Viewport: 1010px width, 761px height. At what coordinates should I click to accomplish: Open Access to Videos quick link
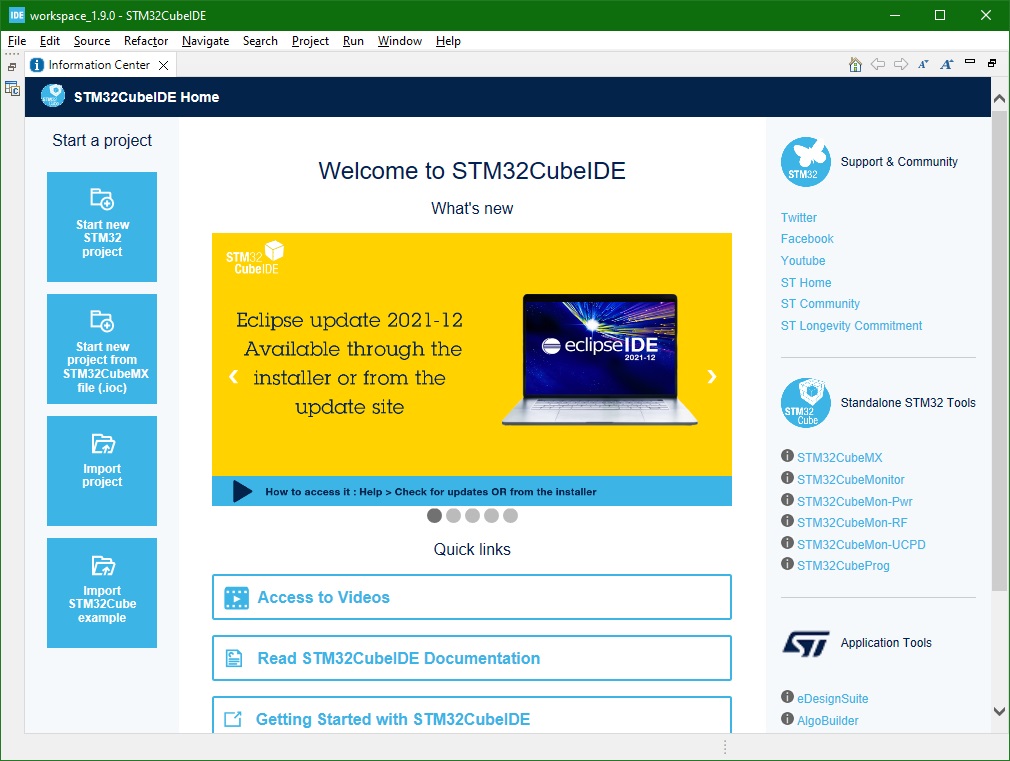point(472,597)
